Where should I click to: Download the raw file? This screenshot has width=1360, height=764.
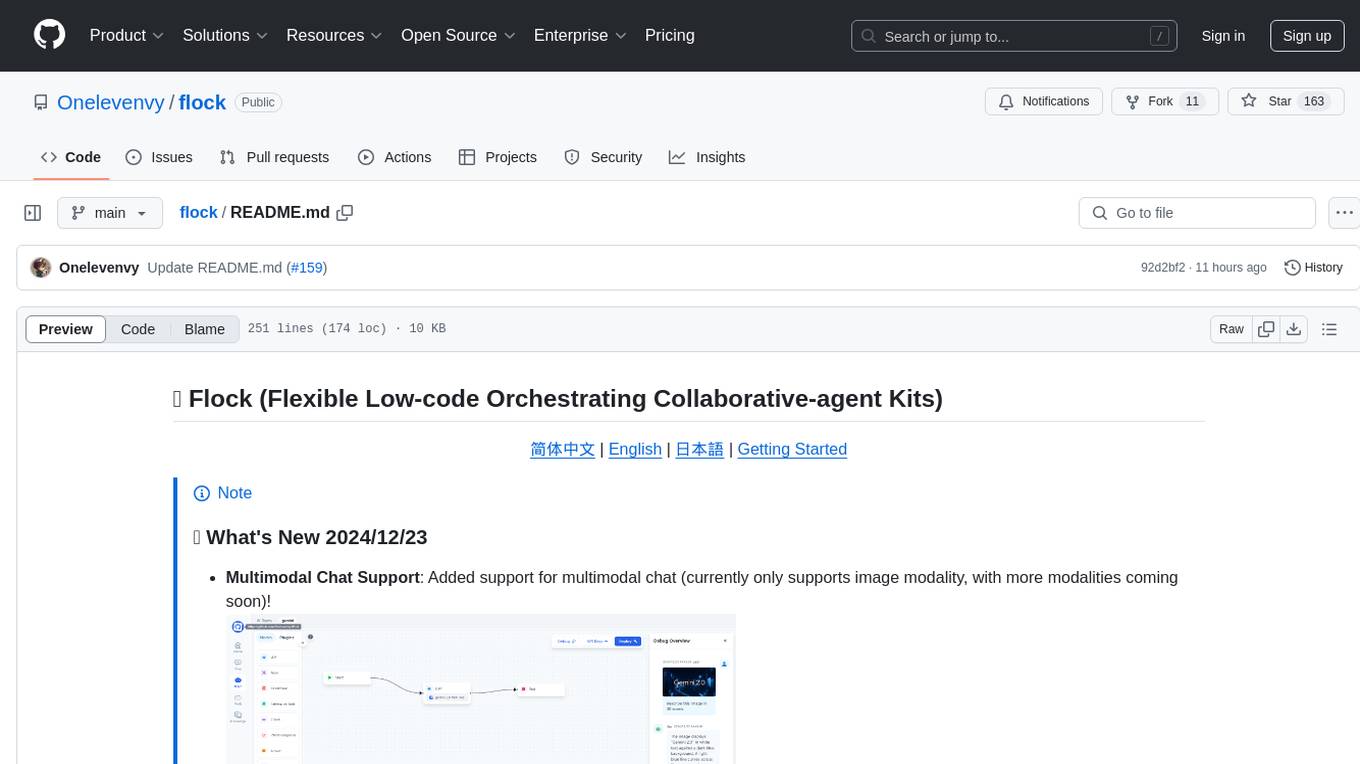(x=1293, y=329)
